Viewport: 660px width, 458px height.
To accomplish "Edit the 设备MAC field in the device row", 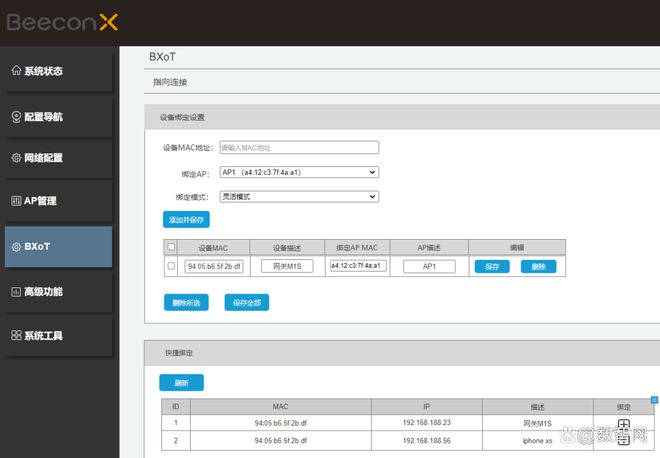I will [214, 266].
